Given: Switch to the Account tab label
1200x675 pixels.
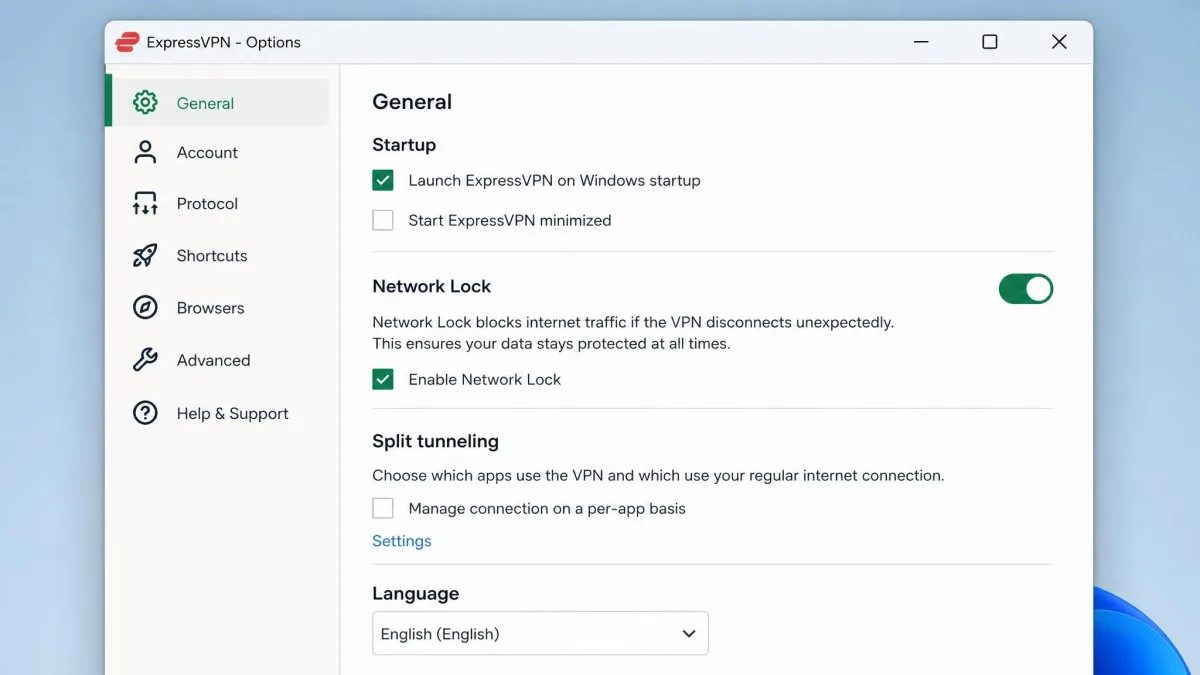Looking at the screenshot, I should pyautogui.click(x=207, y=152).
